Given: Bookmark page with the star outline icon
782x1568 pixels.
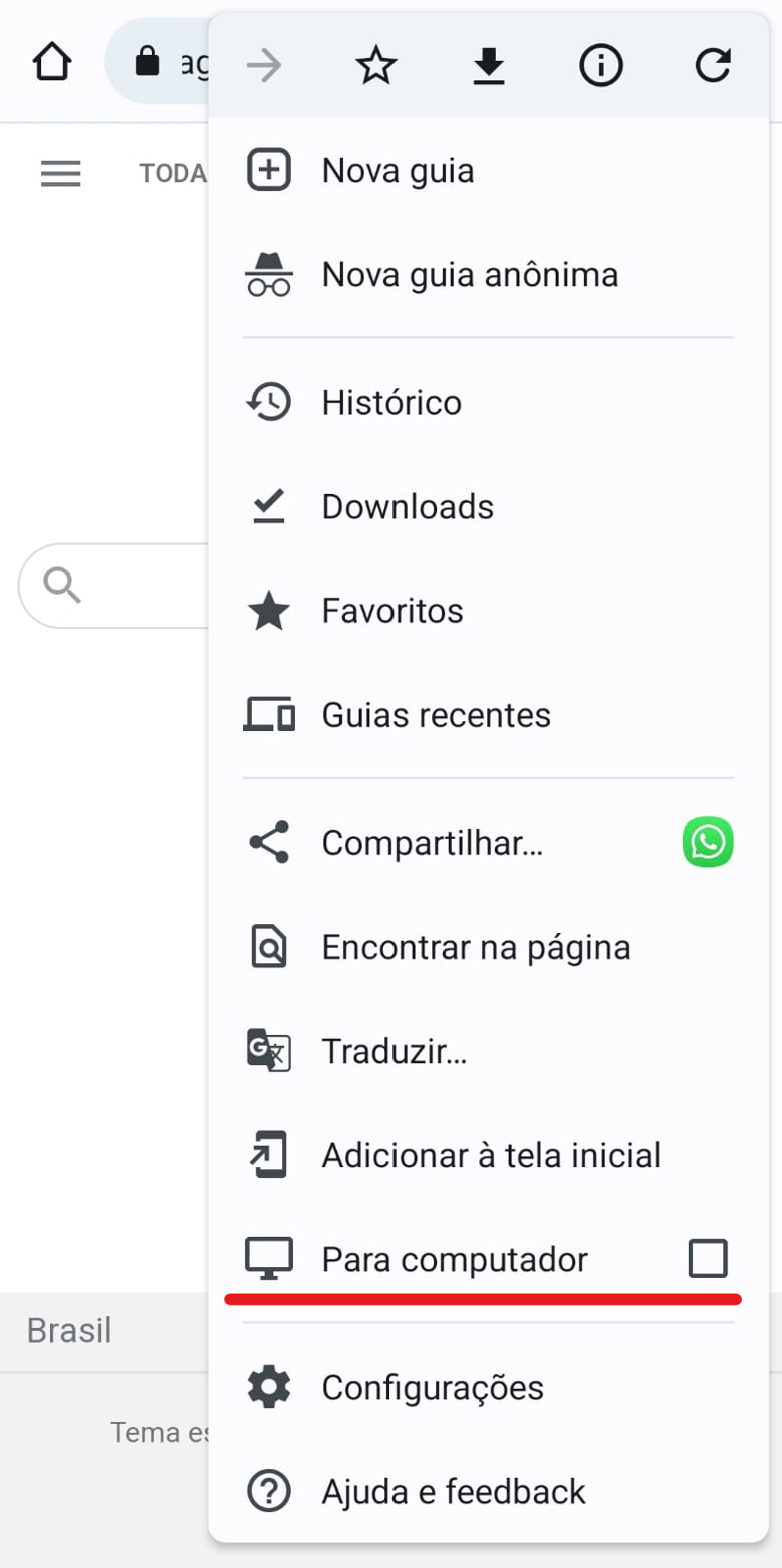Looking at the screenshot, I should [376, 66].
